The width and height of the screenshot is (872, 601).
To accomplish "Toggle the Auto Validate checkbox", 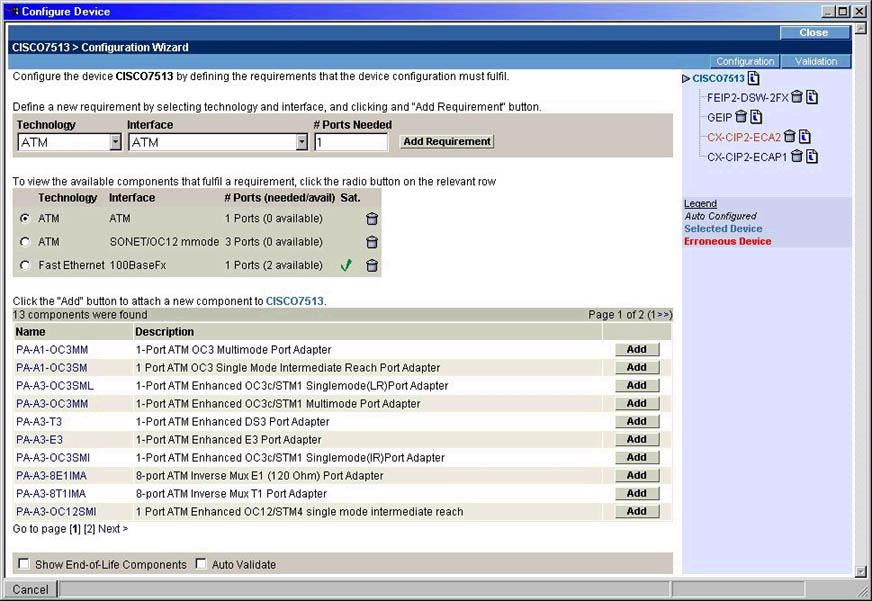I will click(201, 564).
